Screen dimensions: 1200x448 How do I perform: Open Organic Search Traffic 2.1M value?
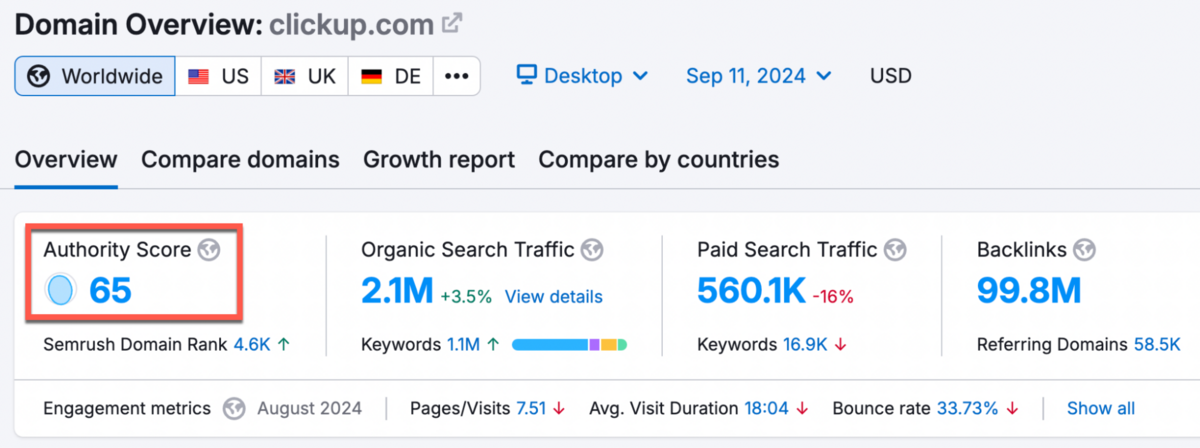pyautogui.click(x=397, y=291)
